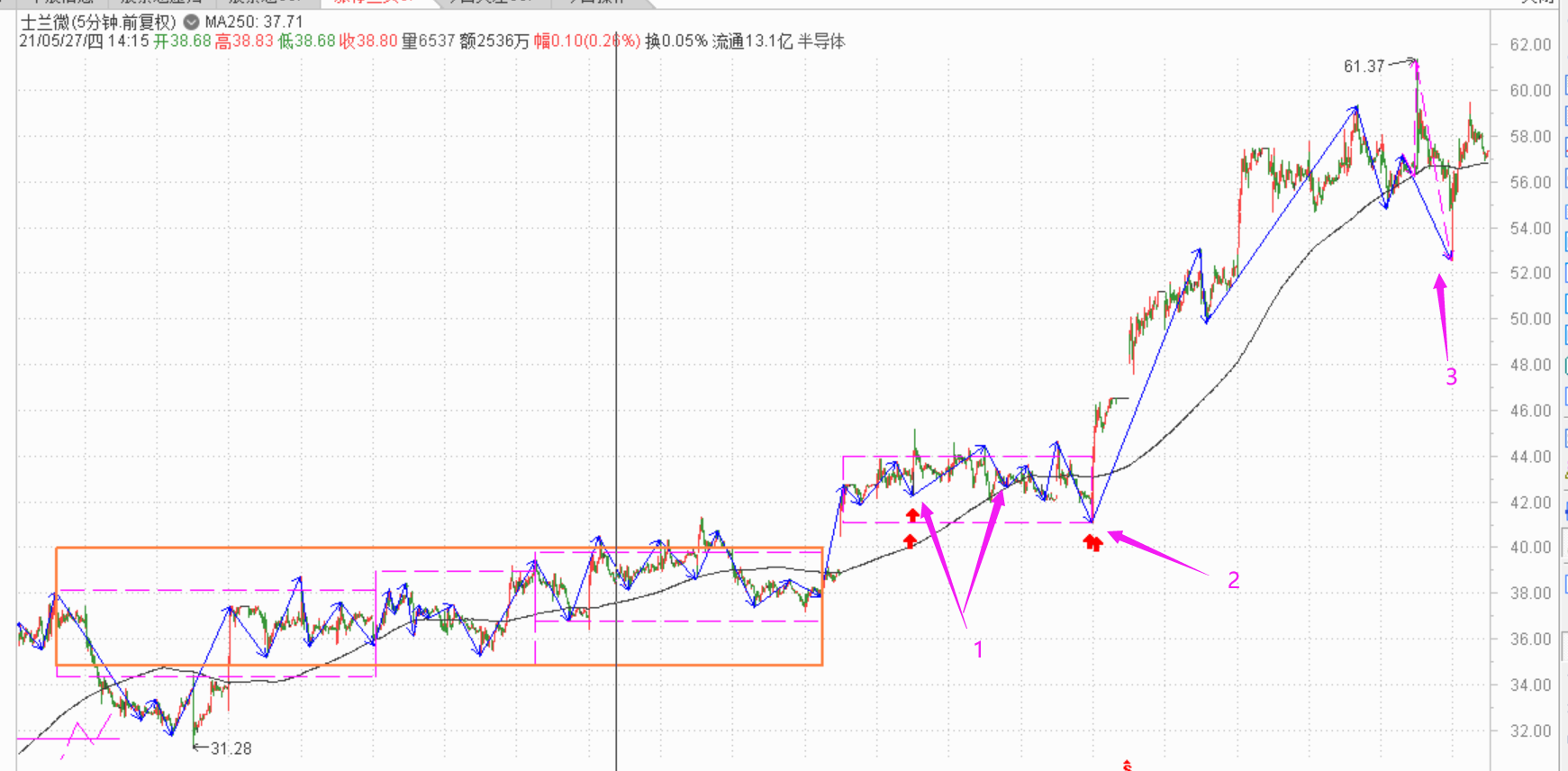1568x771 pixels.
Task: Click the red S marker at bottom edge
Action: point(1127,766)
